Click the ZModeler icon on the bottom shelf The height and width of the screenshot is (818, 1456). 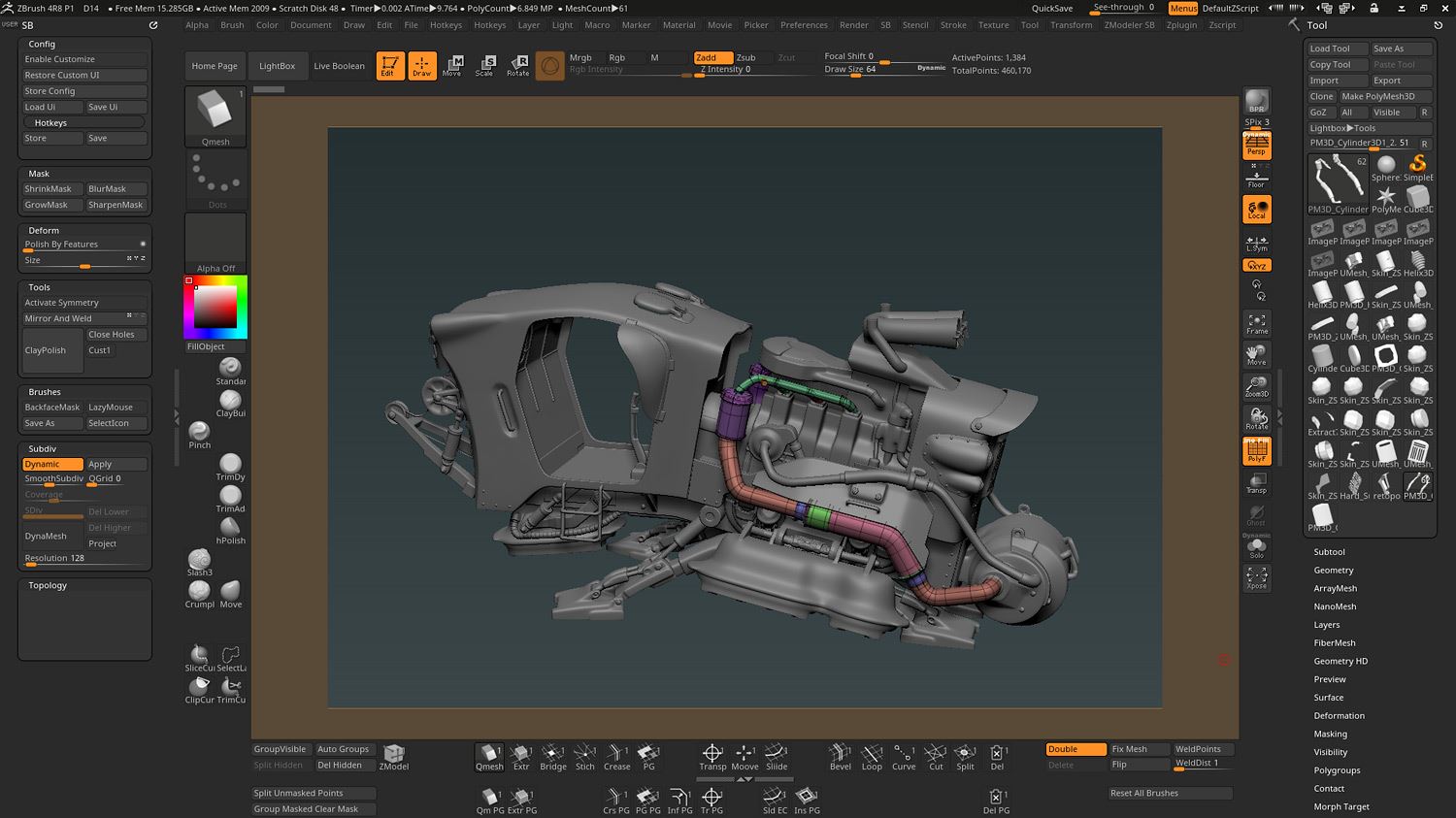point(393,754)
